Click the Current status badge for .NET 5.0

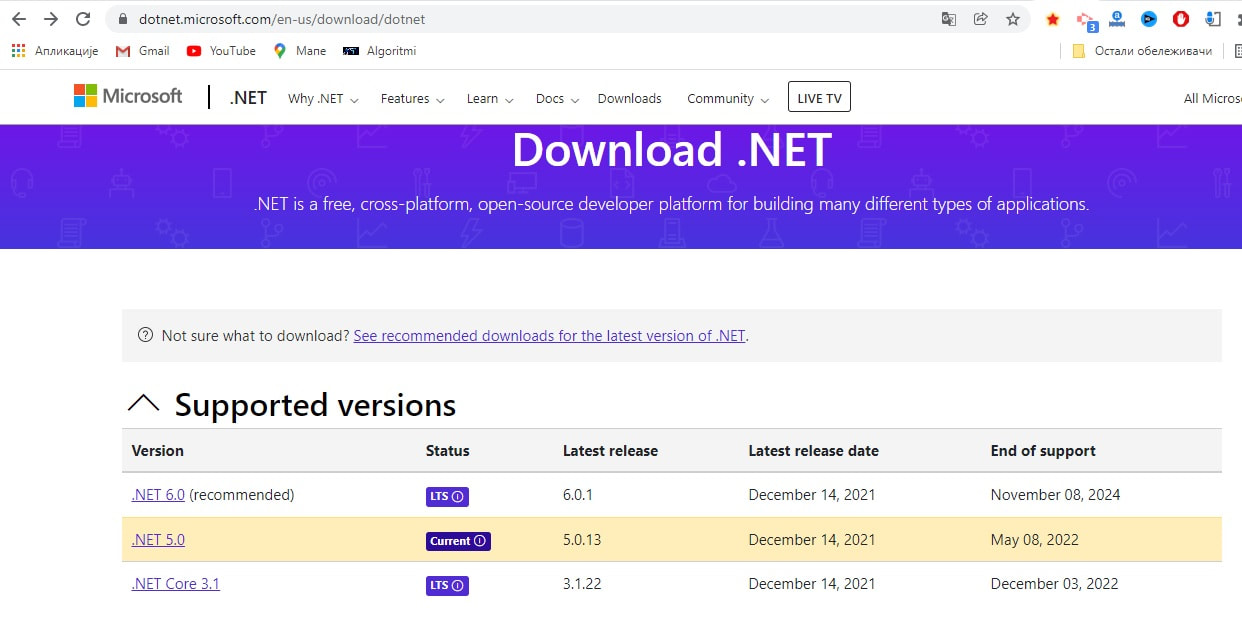[458, 541]
